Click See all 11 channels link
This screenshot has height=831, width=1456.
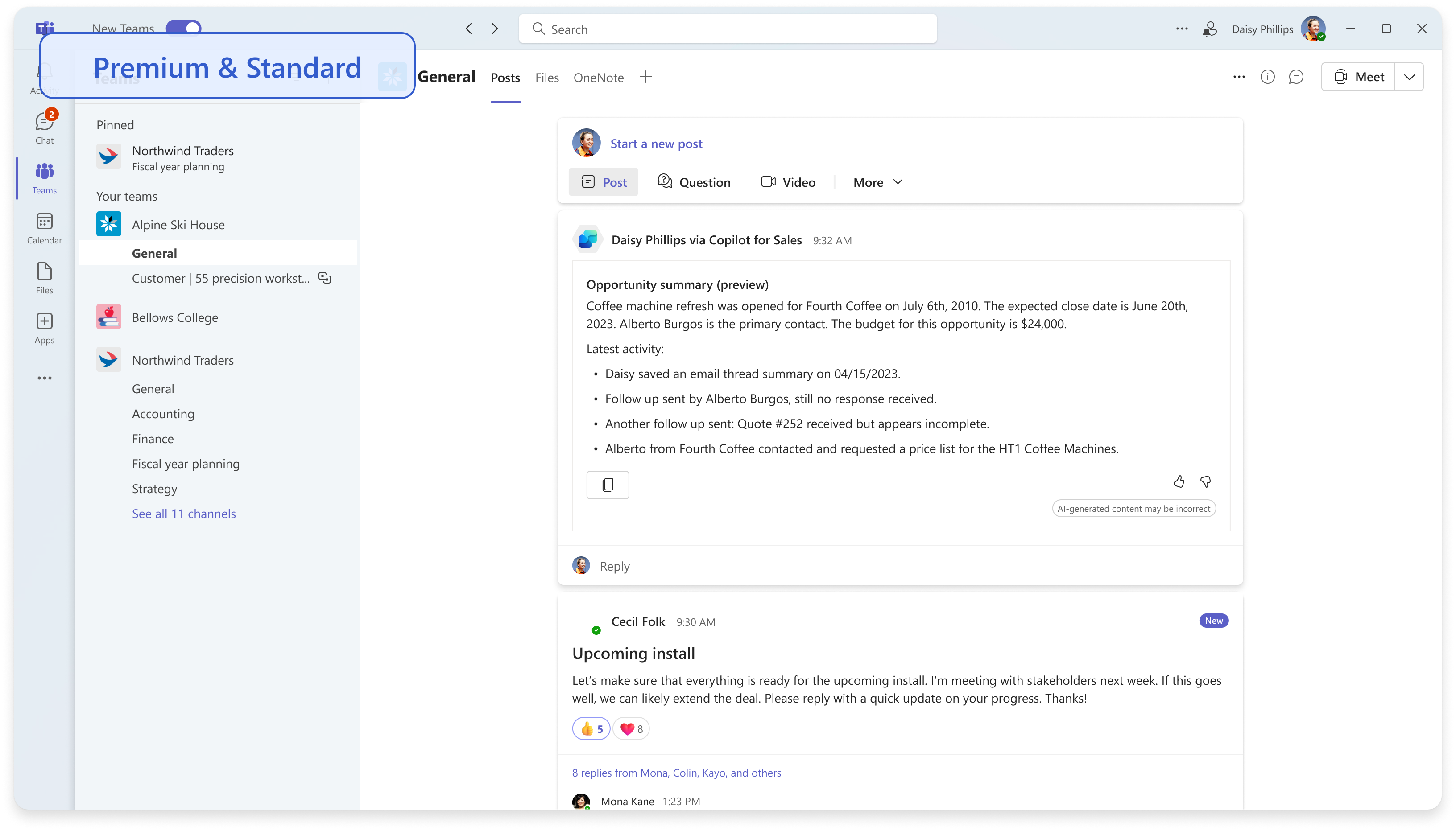183,514
